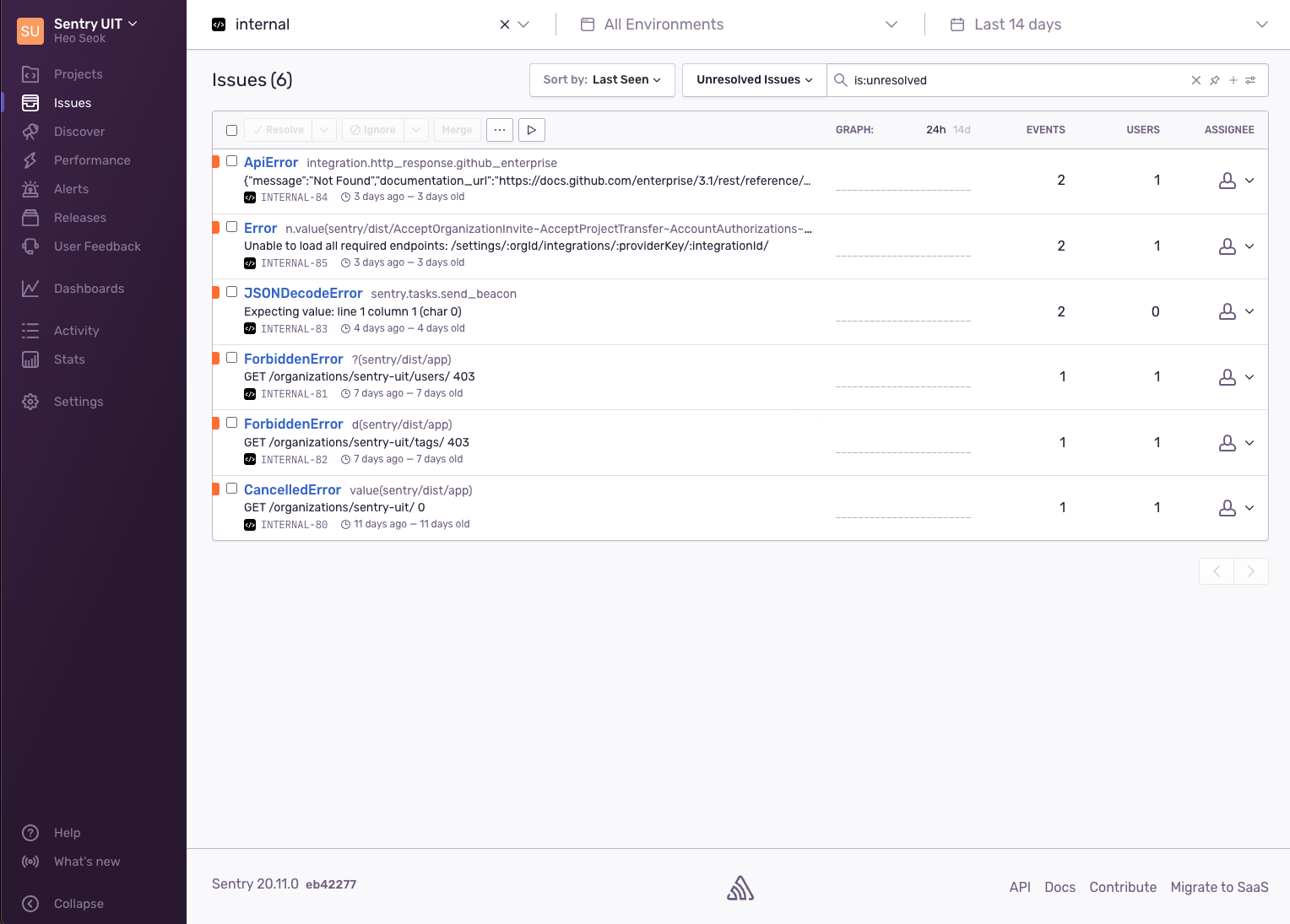1290x924 pixels.
Task: Open Releases in the sidebar
Action: point(80,218)
